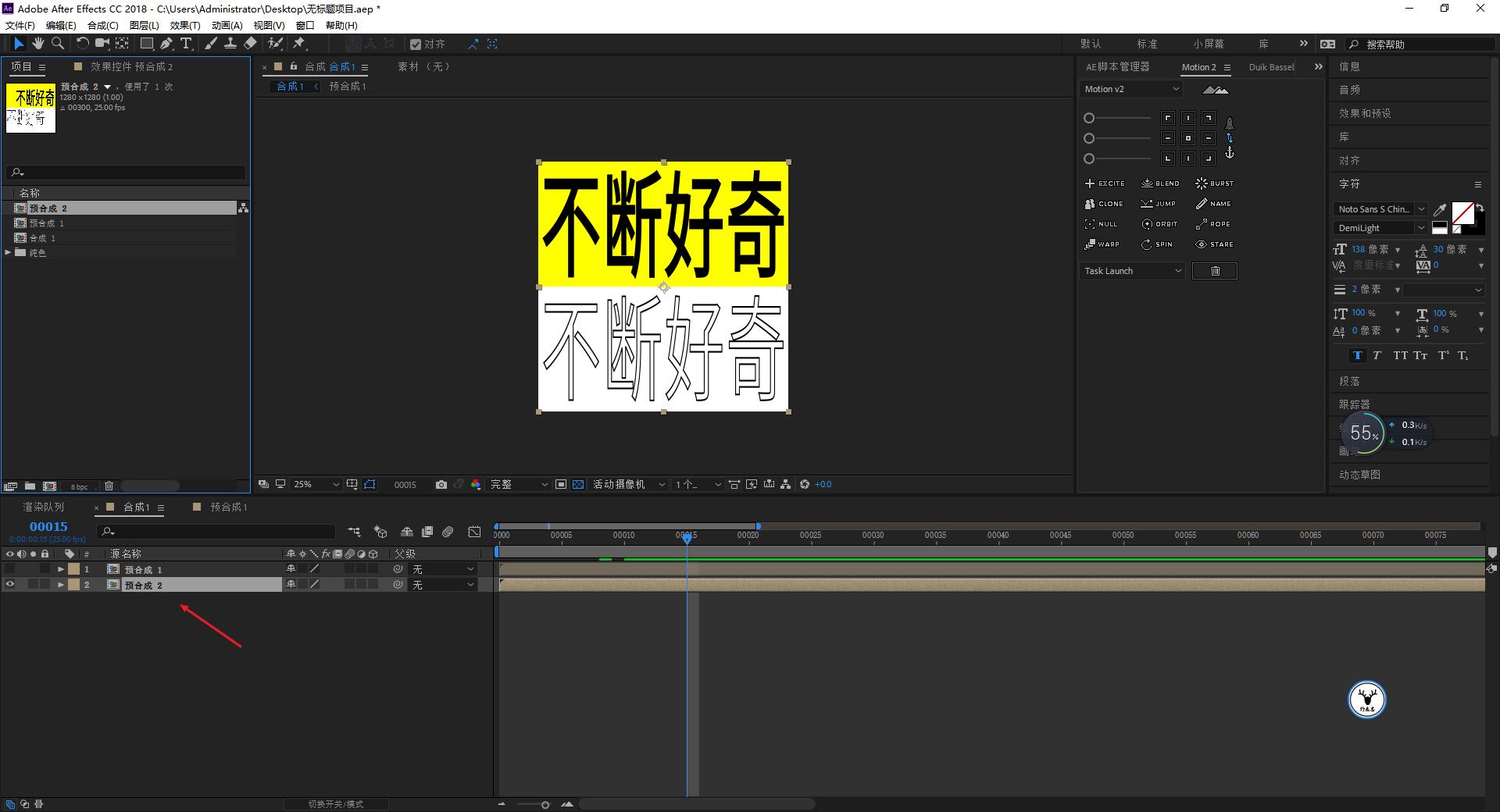
Task: Click the BURST button in Motion v2
Action: tap(1213, 183)
